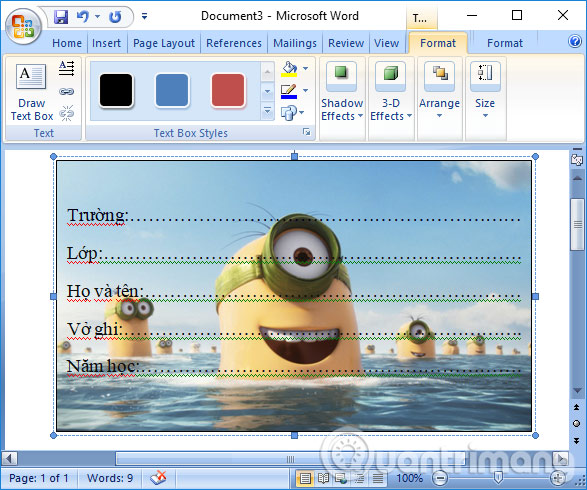Switch to the Page Layout tab
This screenshot has width=587, height=490.
click(164, 43)
